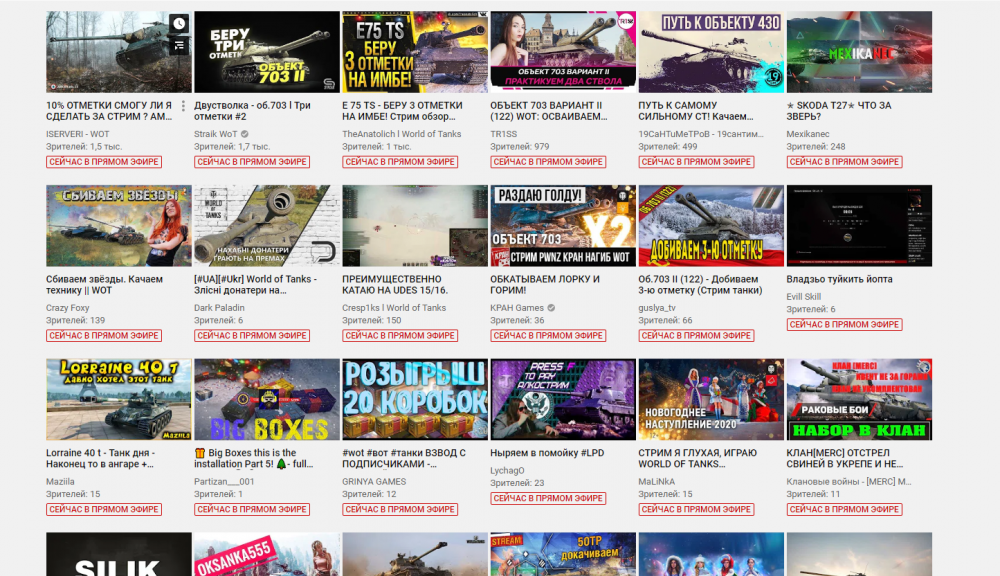
Task: Open the 'ПУТЬ К ОБЪЕКТУ 430' thumbnail
Action: click(711, 52)
